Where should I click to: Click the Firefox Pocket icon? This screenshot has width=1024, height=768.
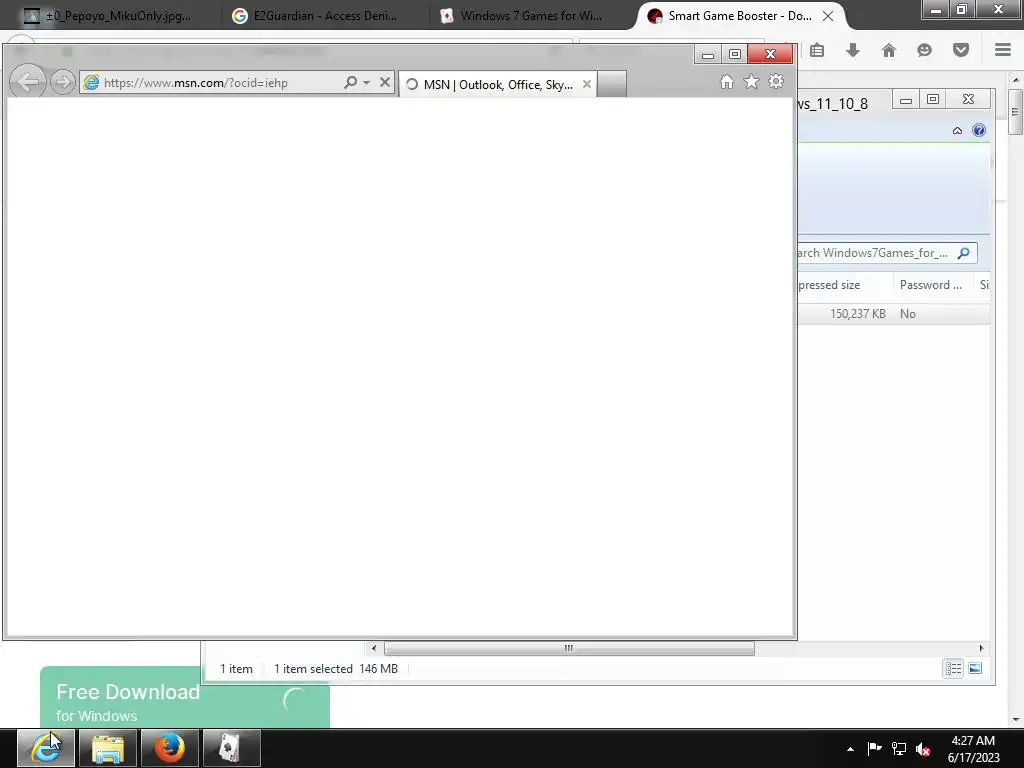961,50
